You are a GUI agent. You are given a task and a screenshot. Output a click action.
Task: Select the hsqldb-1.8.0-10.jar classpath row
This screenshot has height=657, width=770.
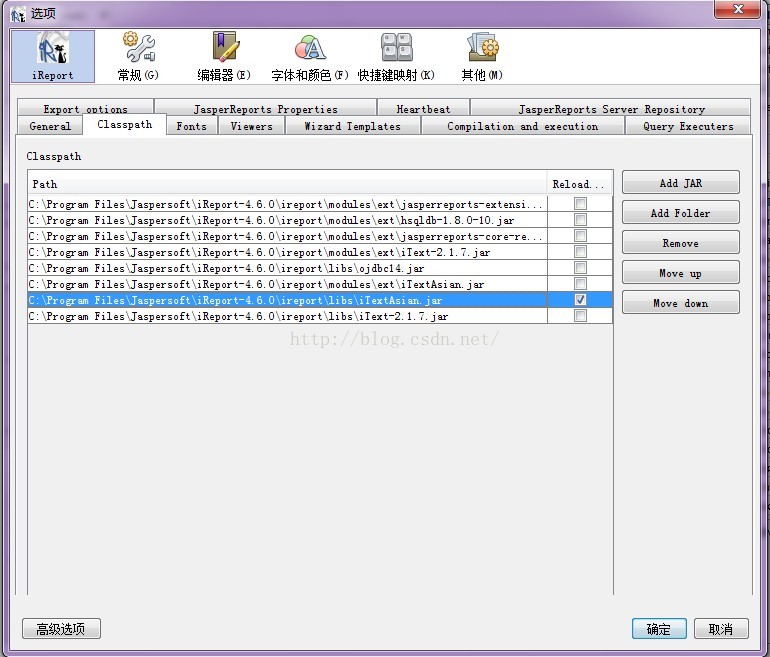(287, 219)
